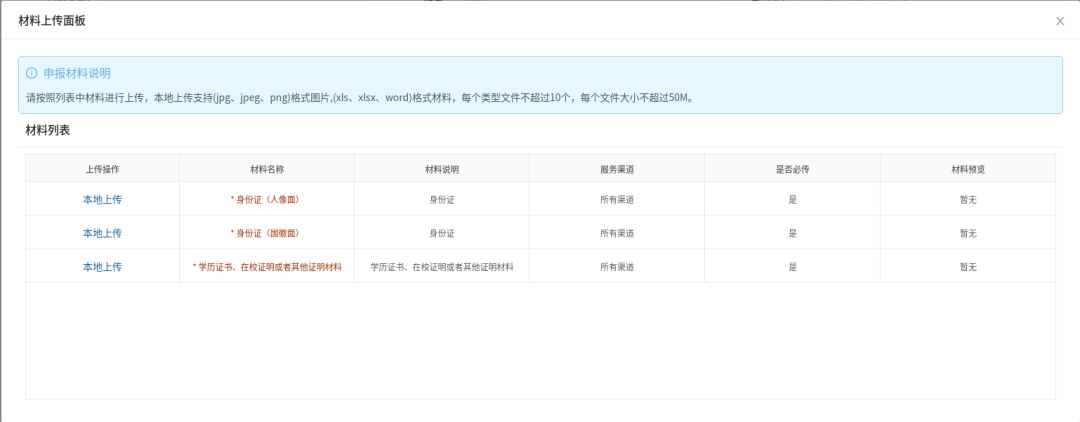Click 暂无 preview in 身份证(国徽面) row
The height and width of the screenshot is (422, 1080).
point(968,233)
